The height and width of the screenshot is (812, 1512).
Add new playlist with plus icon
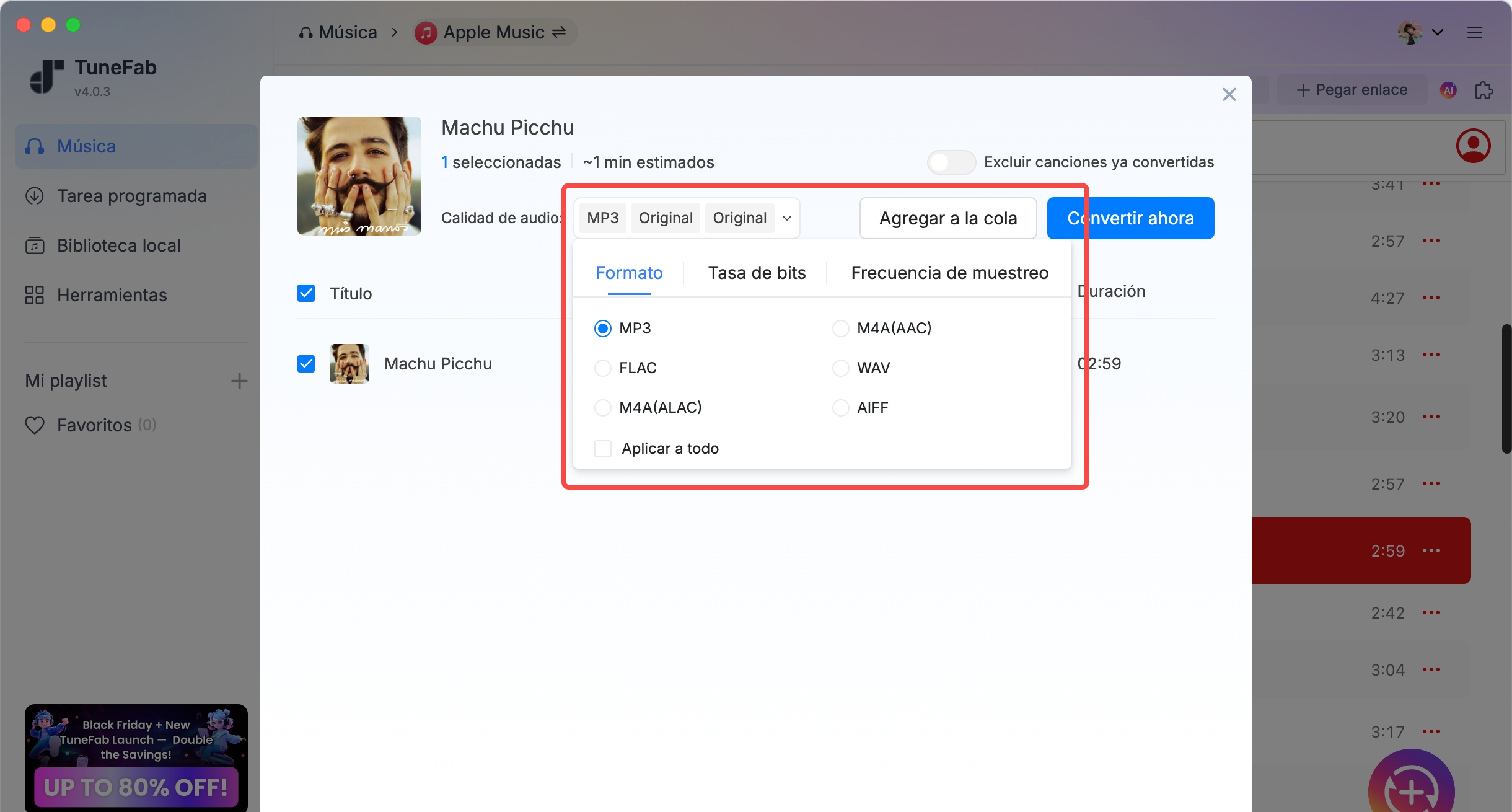[239, 381]
